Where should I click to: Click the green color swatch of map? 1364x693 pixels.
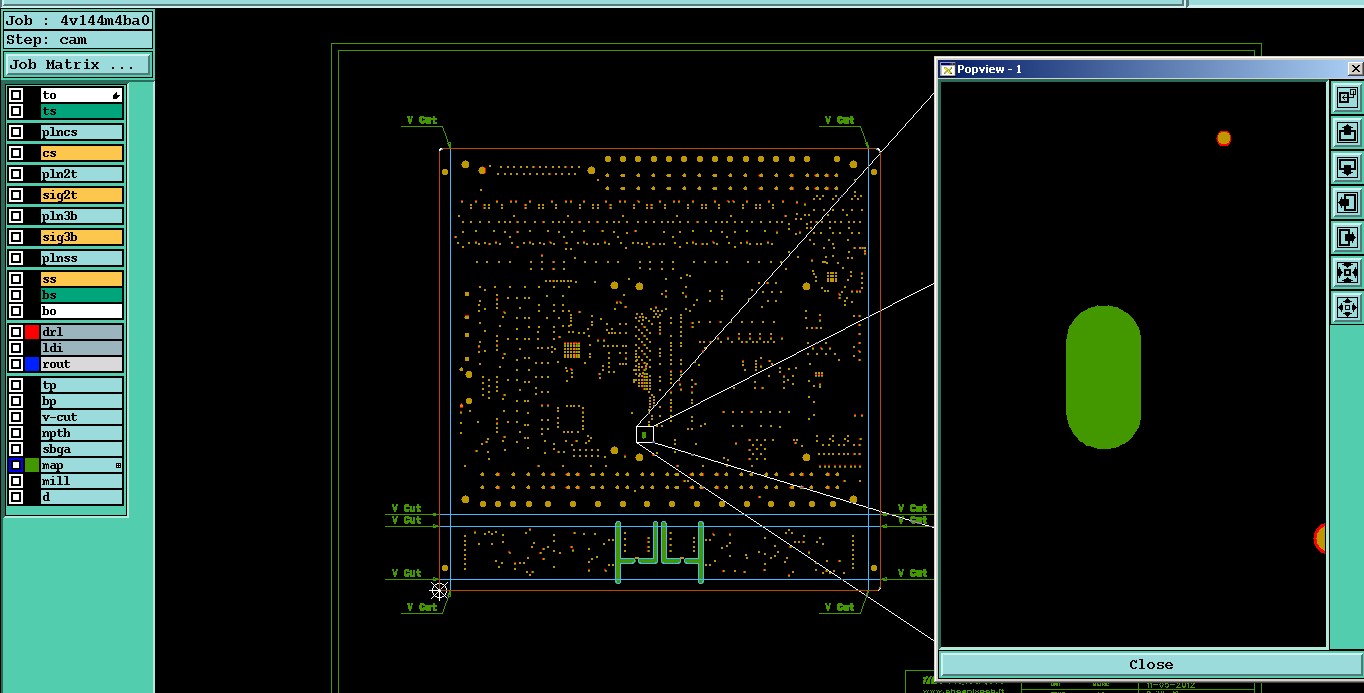click(32, 465)
